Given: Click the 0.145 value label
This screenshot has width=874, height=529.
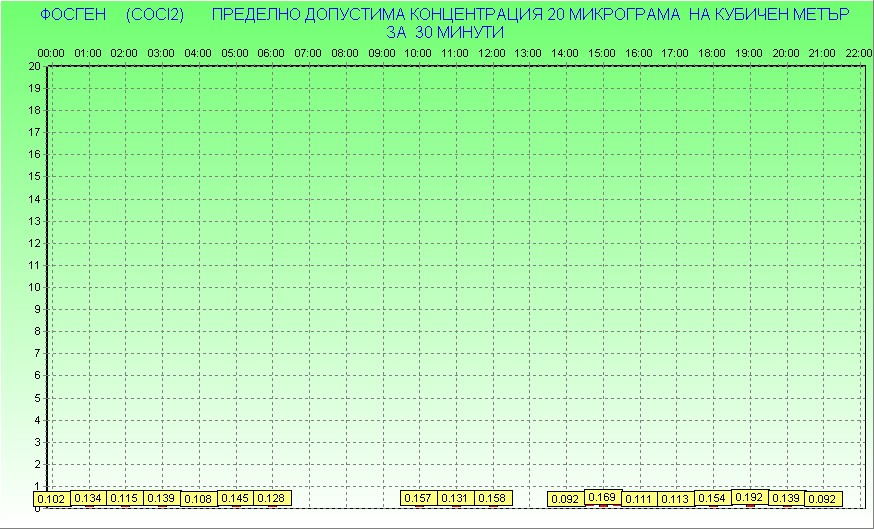Looking at the screenshot, I should pyautogui.click(x=235, y=498).
